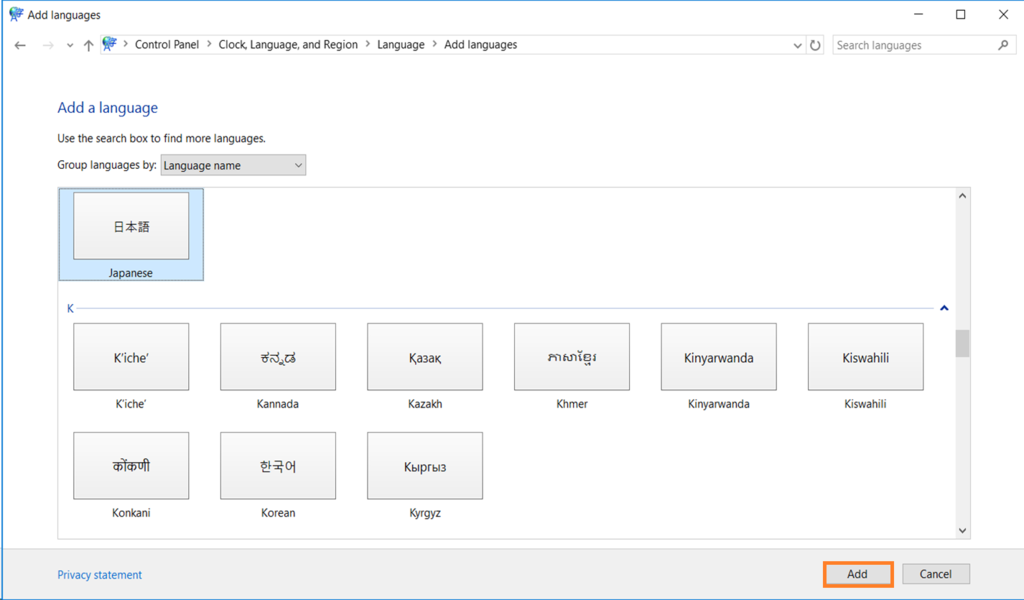This screenshot has width=1024, height=600.
Task: Go back with the left arrow
Action: point(20,45)
